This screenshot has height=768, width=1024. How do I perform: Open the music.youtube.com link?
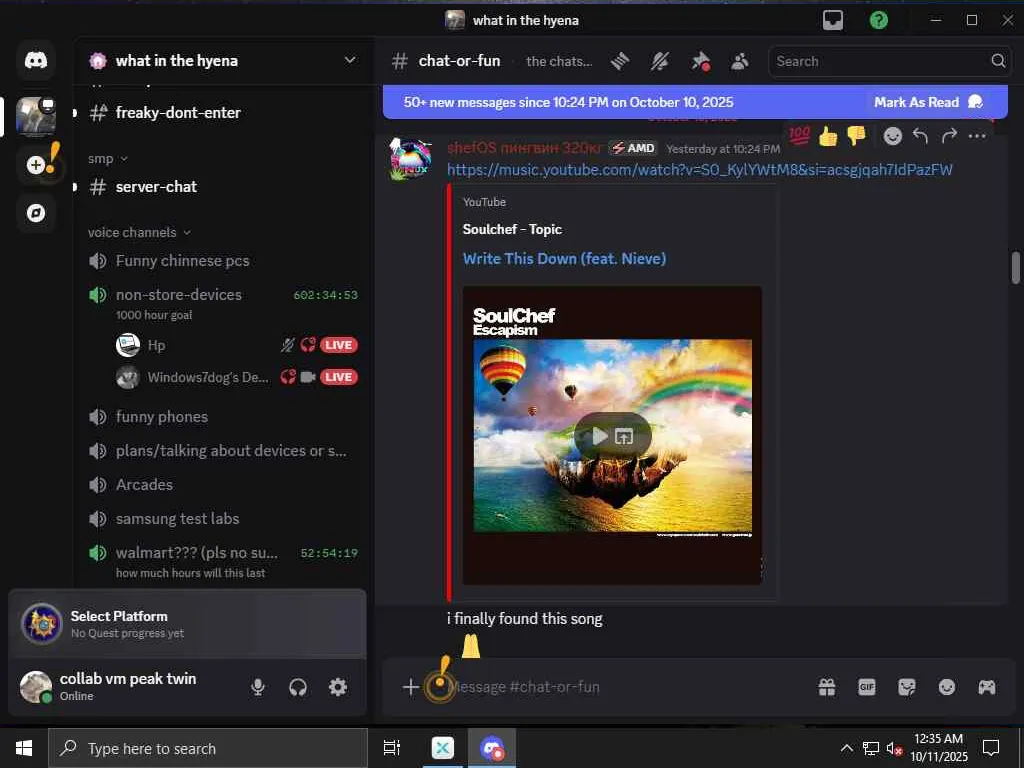click(699, 170)
